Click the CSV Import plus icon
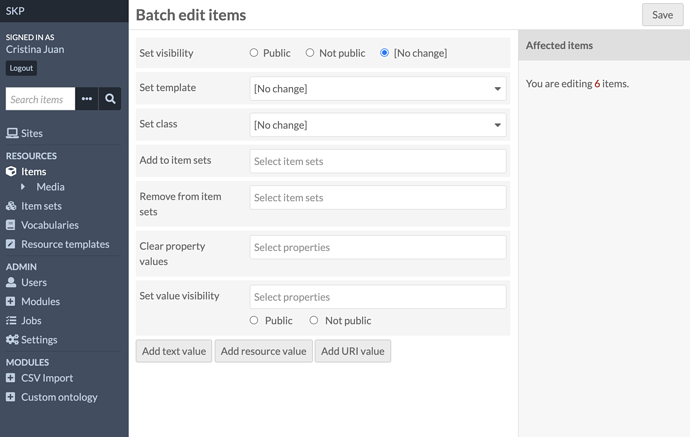 [x=11, y=378]
